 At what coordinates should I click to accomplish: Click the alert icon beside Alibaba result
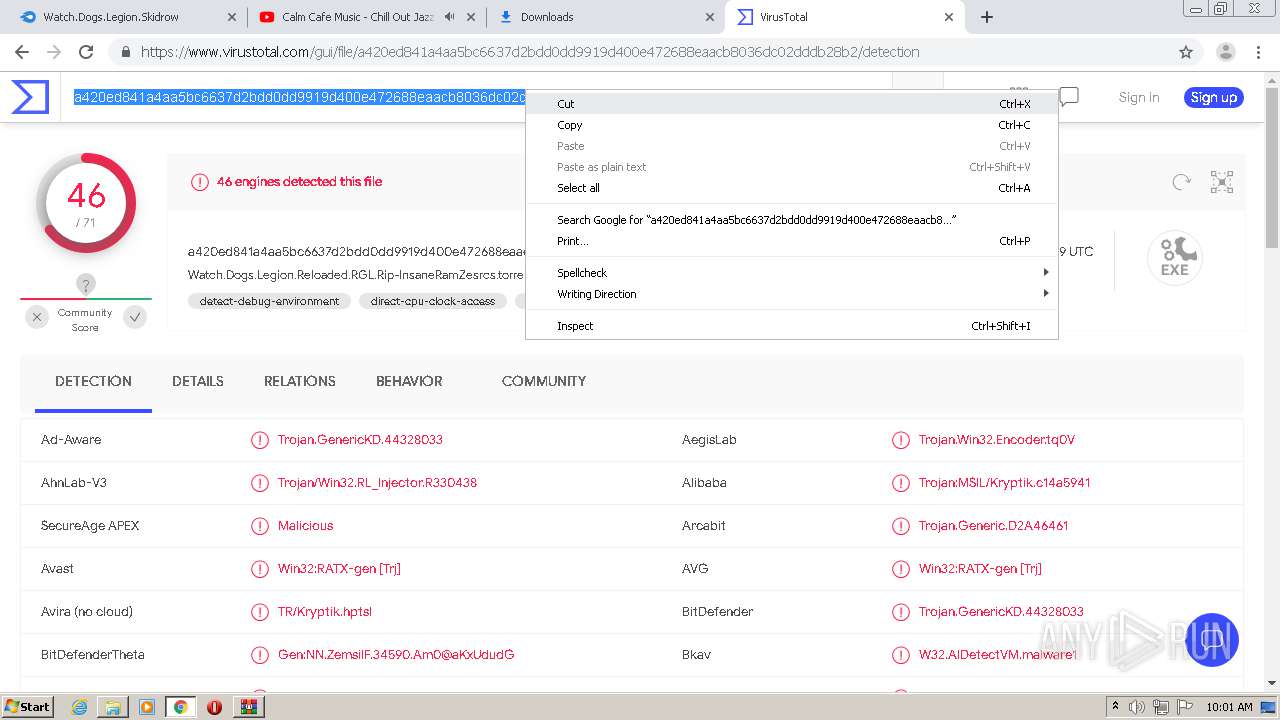[901, 483]
